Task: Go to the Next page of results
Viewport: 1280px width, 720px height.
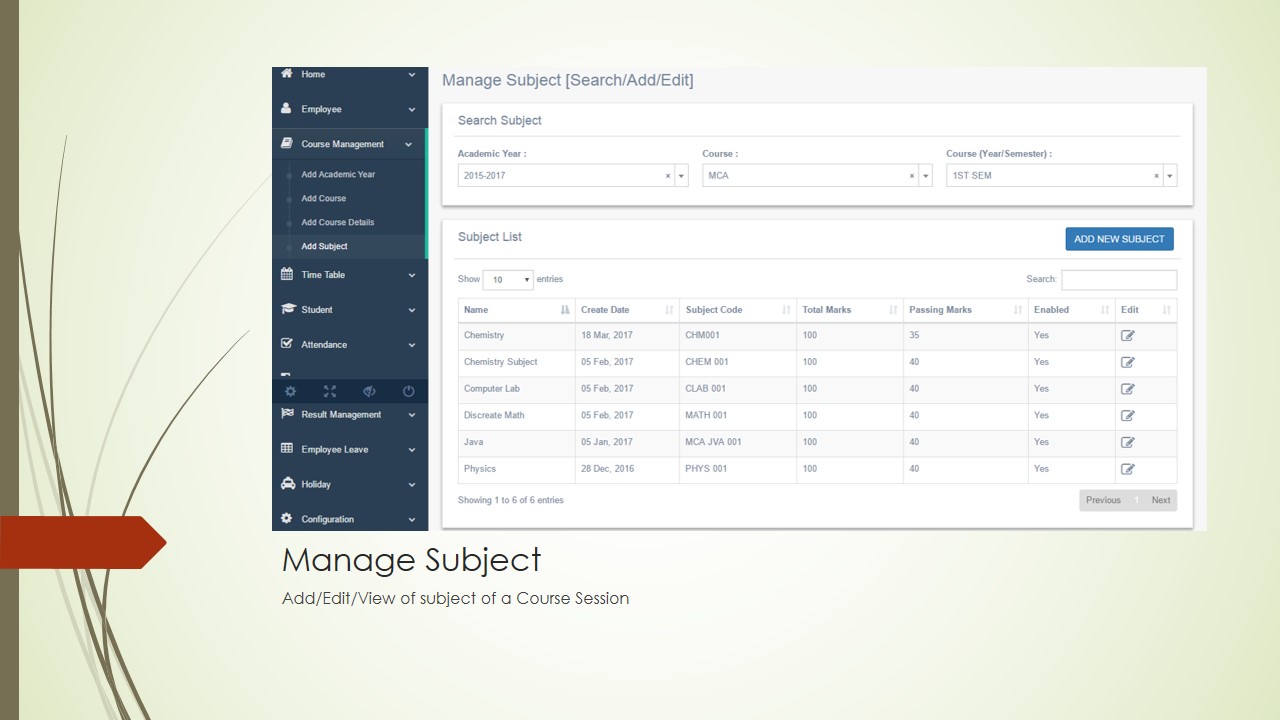Action: click(1160, 500)
